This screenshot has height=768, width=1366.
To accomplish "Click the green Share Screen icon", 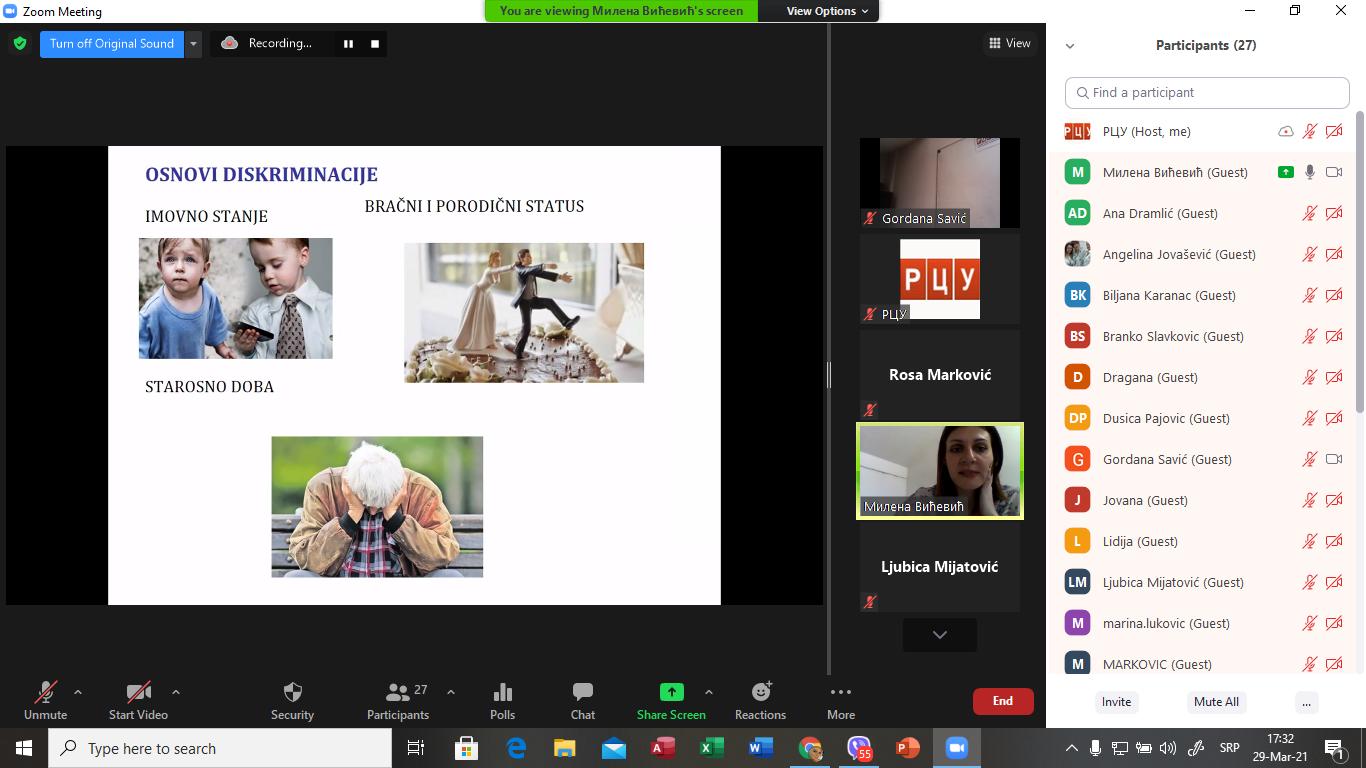I will (x=671, y=692).
